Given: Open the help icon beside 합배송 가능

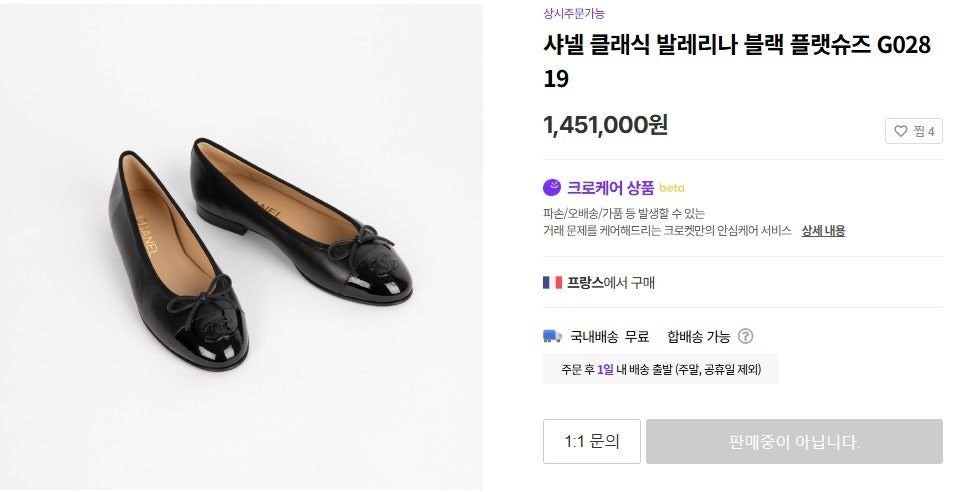Looking at the screenshot, I should pos(745,337).
